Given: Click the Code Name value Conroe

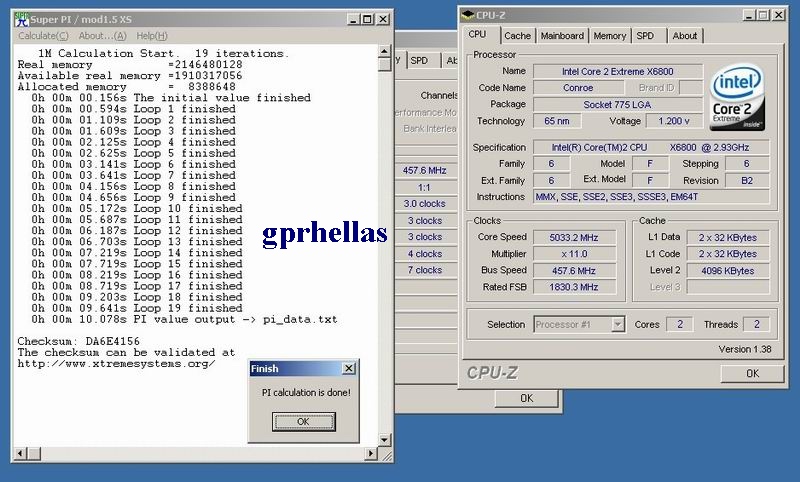Looking at the screenshot, I should tap(578, 88).
